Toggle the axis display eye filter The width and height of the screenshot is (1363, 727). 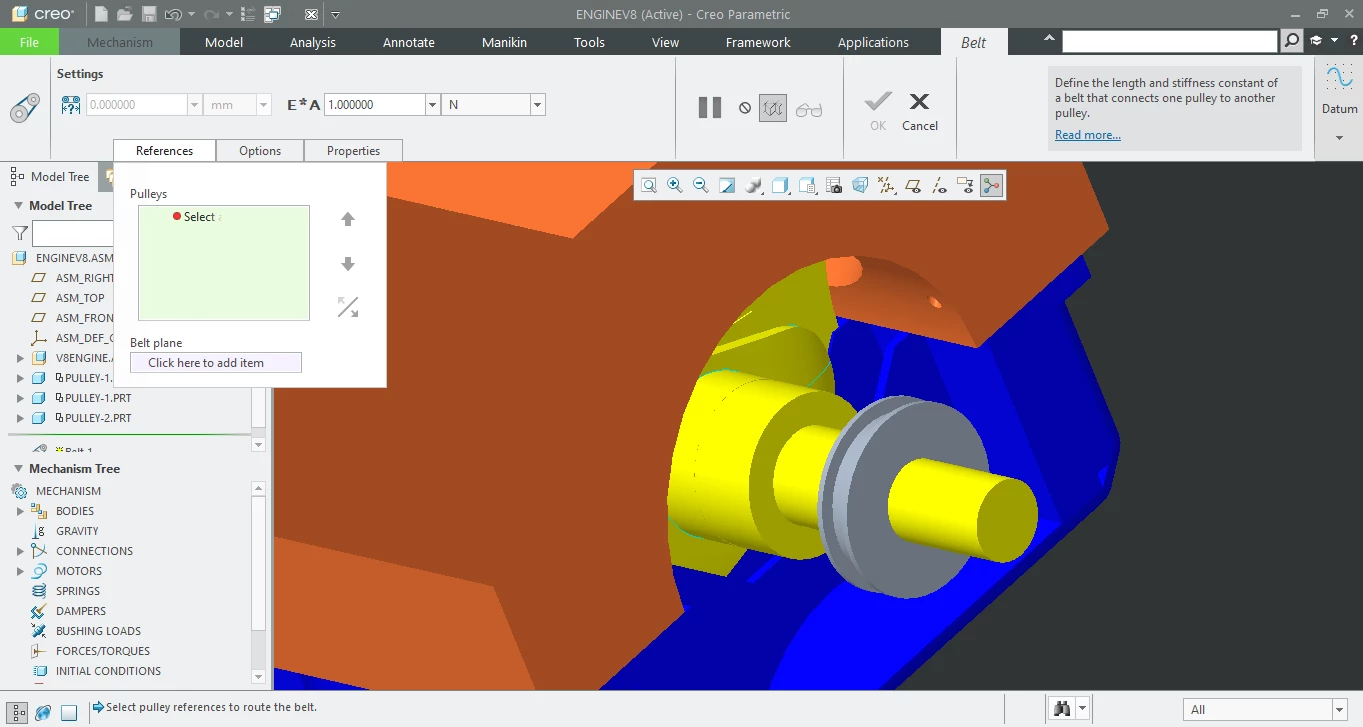pyautogui.click(x=939, y=185)
